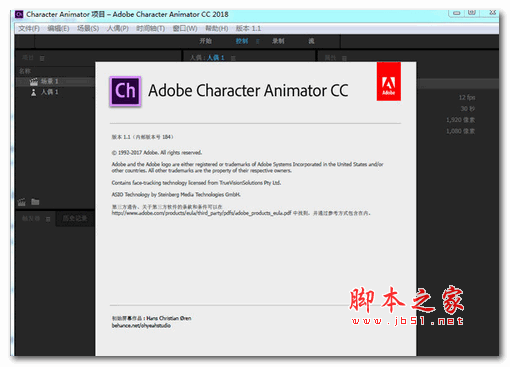510x367 pixels.
Task: Open the 项目 panel menu icon
Action: coord(42,58)
